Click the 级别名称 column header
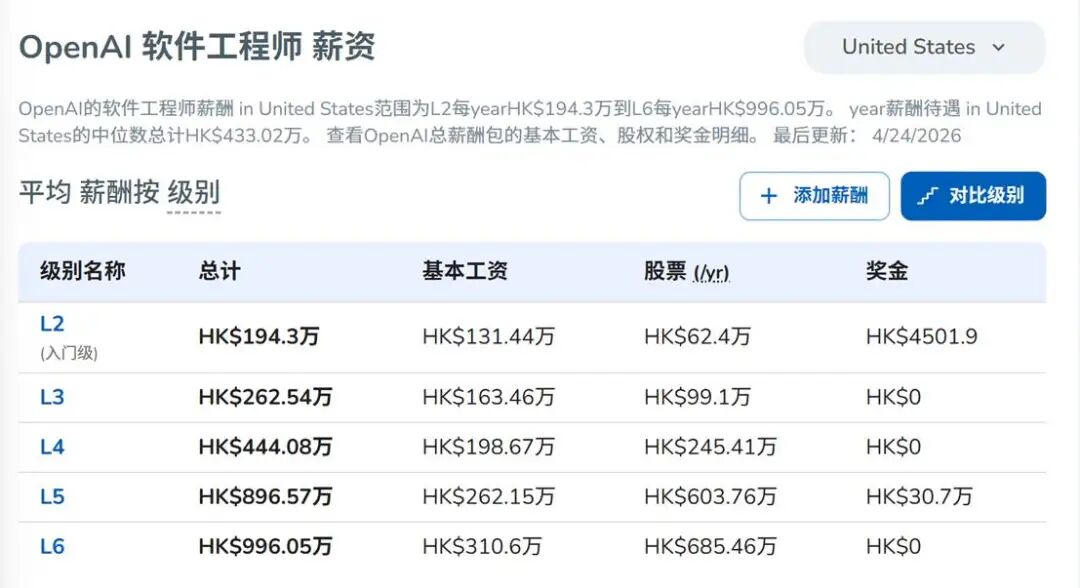 (x=83, y=271)
